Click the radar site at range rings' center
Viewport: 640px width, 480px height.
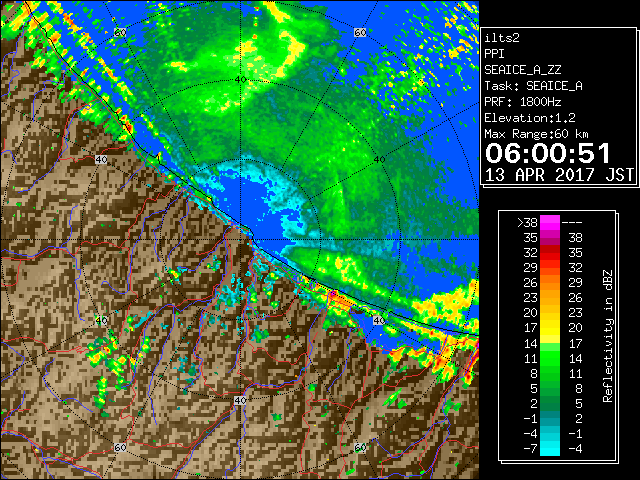(x=240, y=240)
